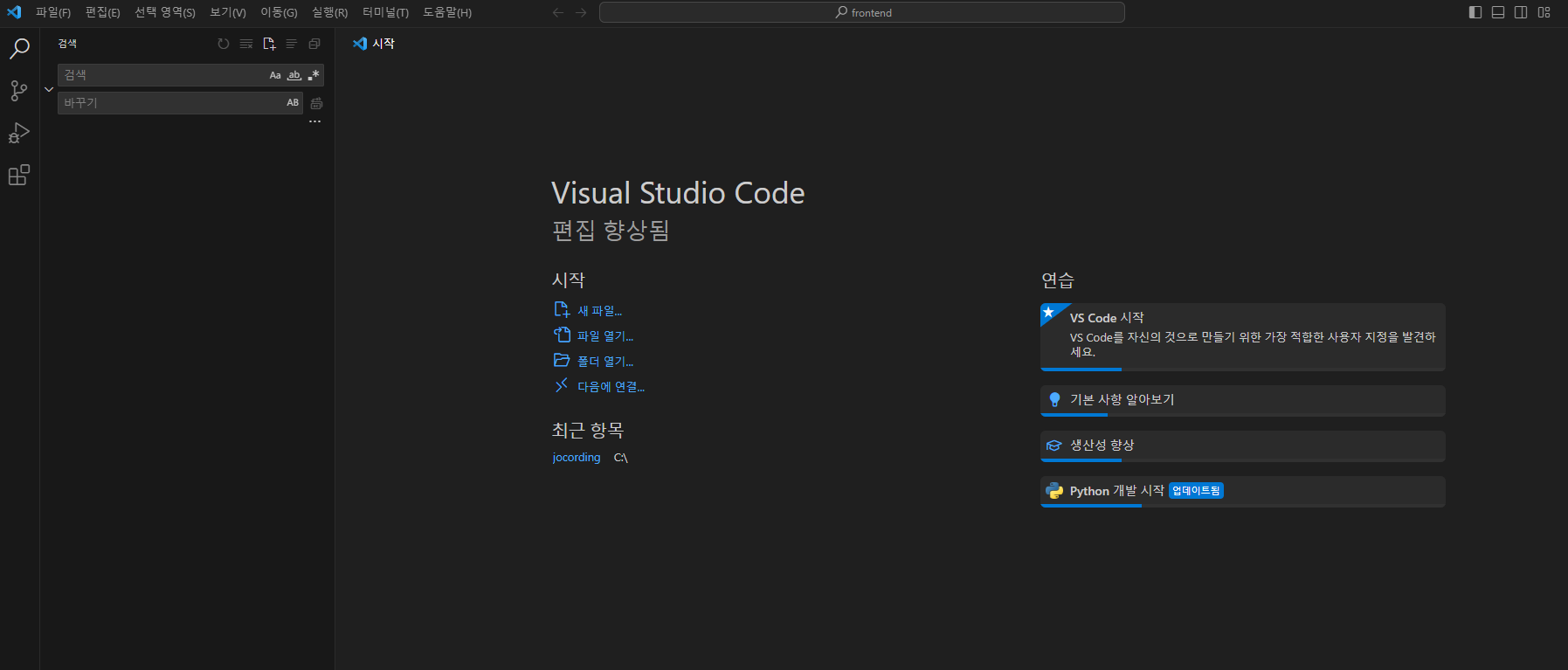Open the Search view in activity bar
The width and height of the screenshot is (1568, 670).
(19, 49)
